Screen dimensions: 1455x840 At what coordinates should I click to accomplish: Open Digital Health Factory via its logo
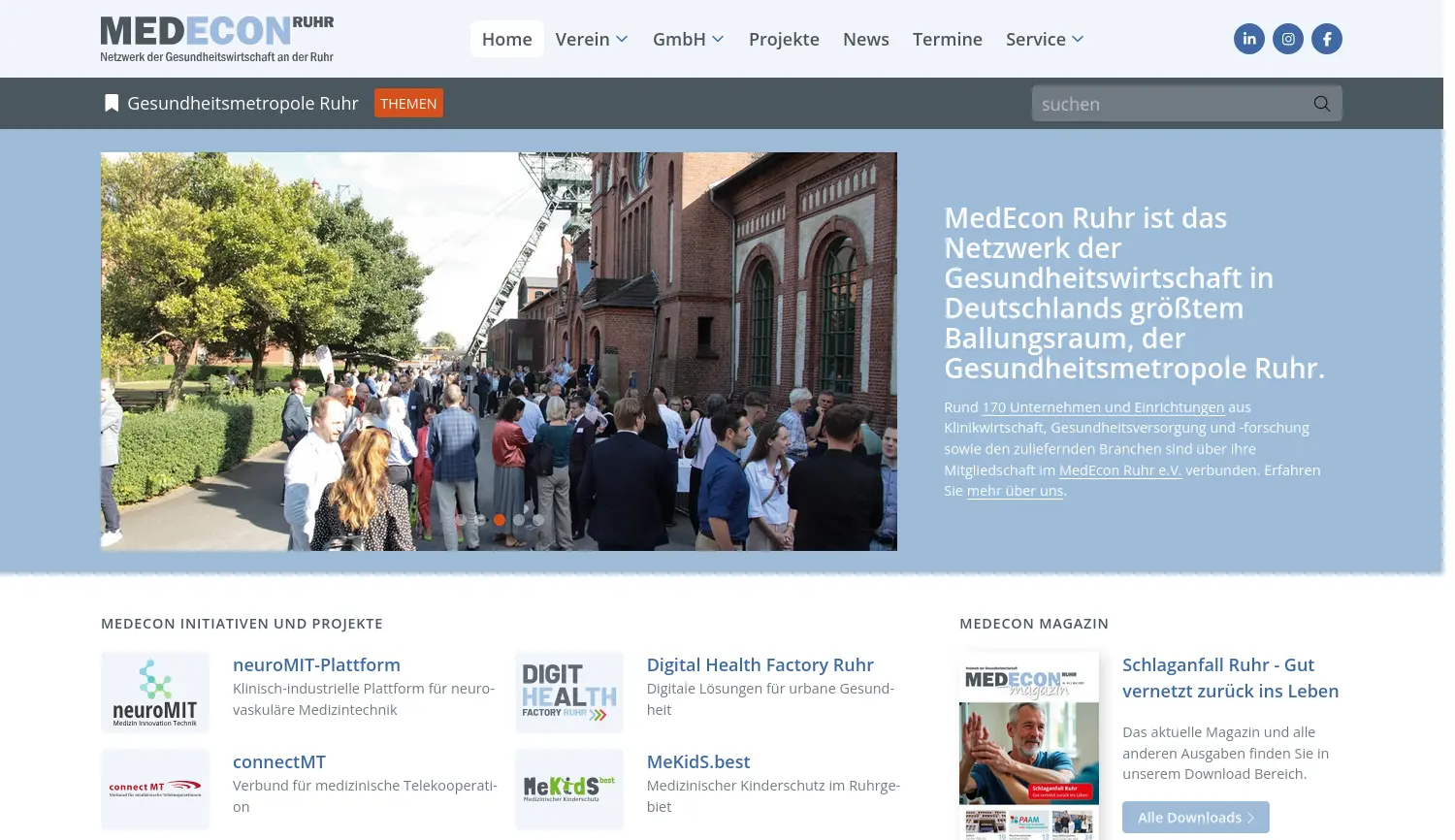tap(568, 692)
